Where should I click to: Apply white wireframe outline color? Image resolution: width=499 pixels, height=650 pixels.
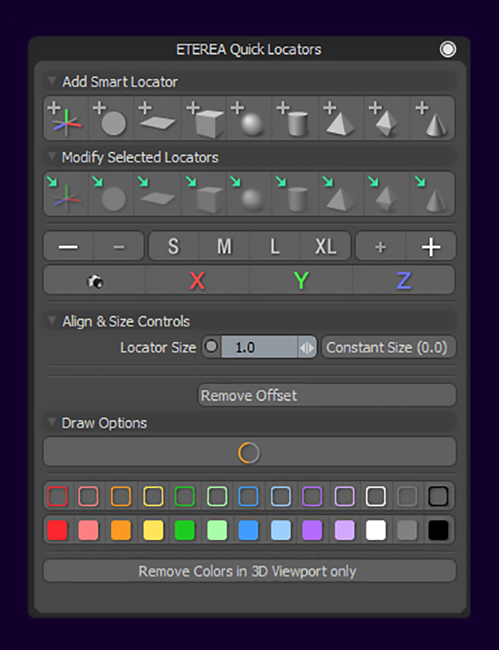pyautogui.click(x=376, y=496)
